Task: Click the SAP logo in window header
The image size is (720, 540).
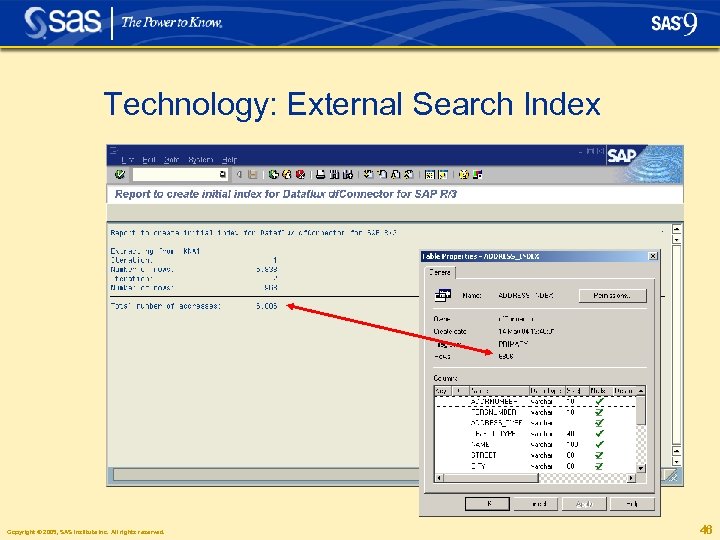Action: pos(622,156)
